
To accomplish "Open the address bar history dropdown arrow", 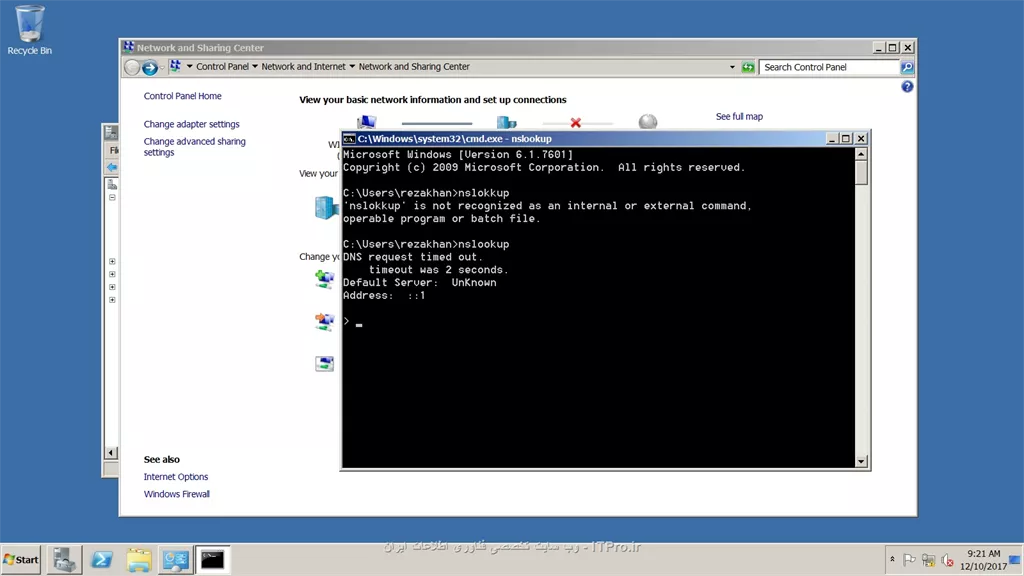I will 732,67.
